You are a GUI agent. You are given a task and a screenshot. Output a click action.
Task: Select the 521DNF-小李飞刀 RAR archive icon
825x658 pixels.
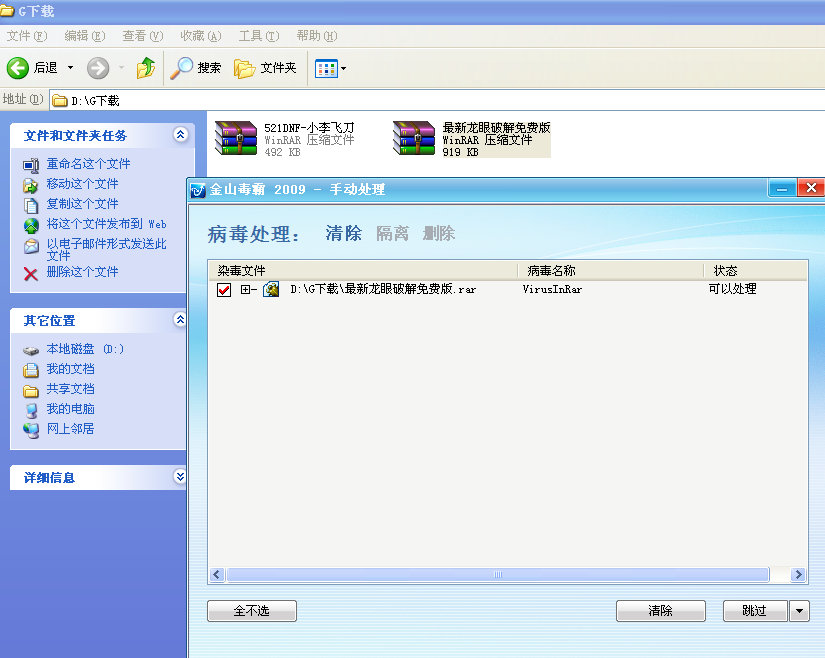pos(236,138)
